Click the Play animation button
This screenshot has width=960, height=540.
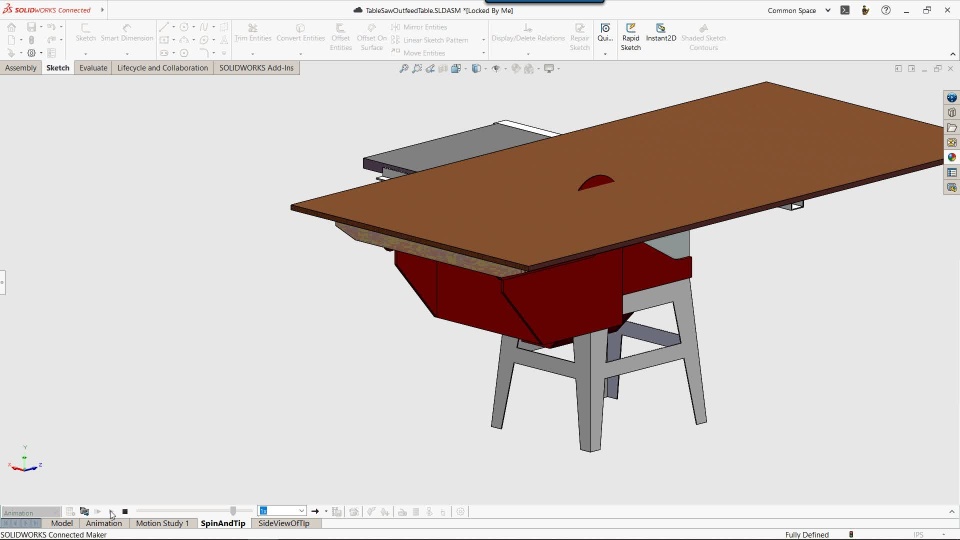pos(111,512)
